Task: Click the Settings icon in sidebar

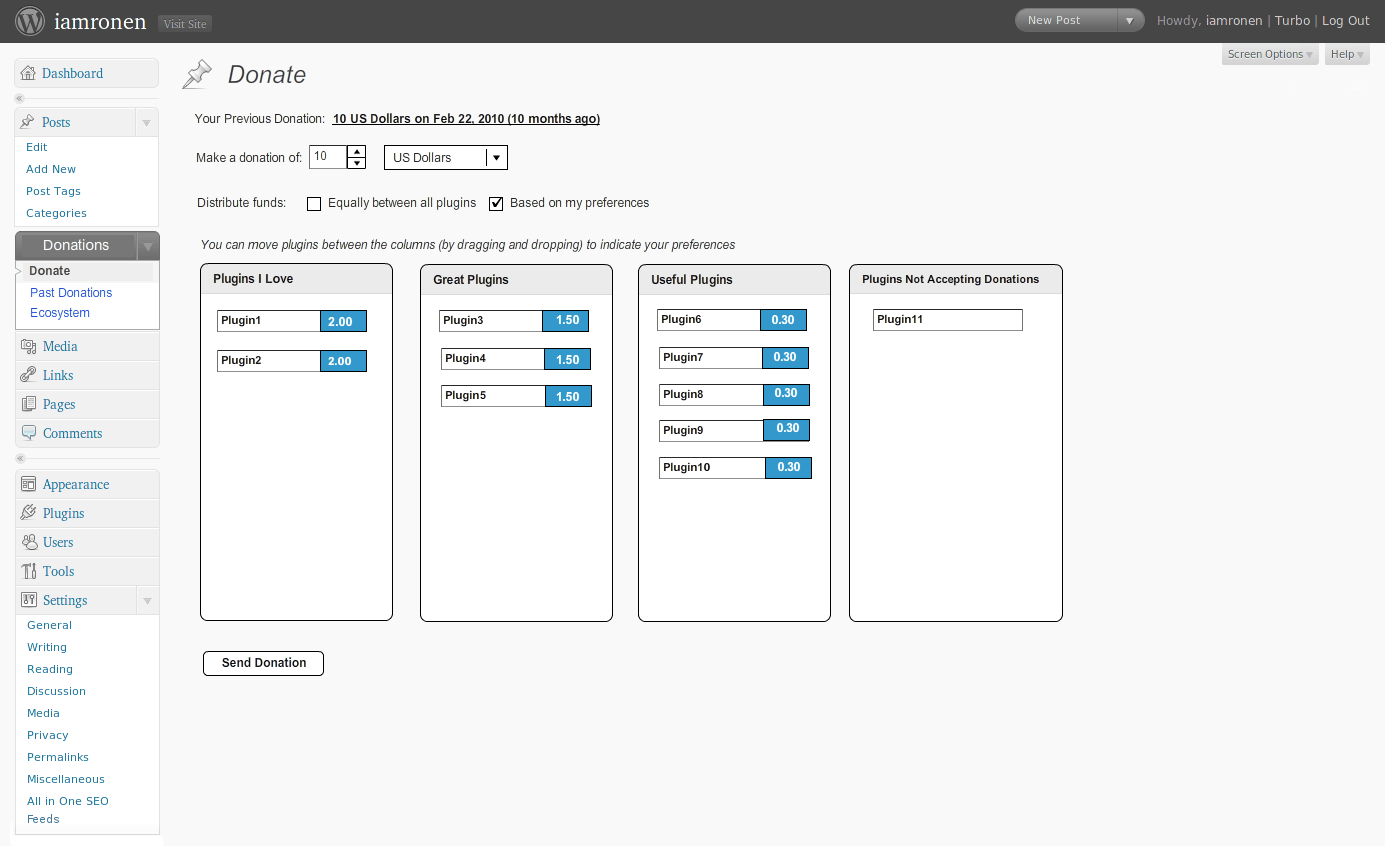Action: coord(28,600)
